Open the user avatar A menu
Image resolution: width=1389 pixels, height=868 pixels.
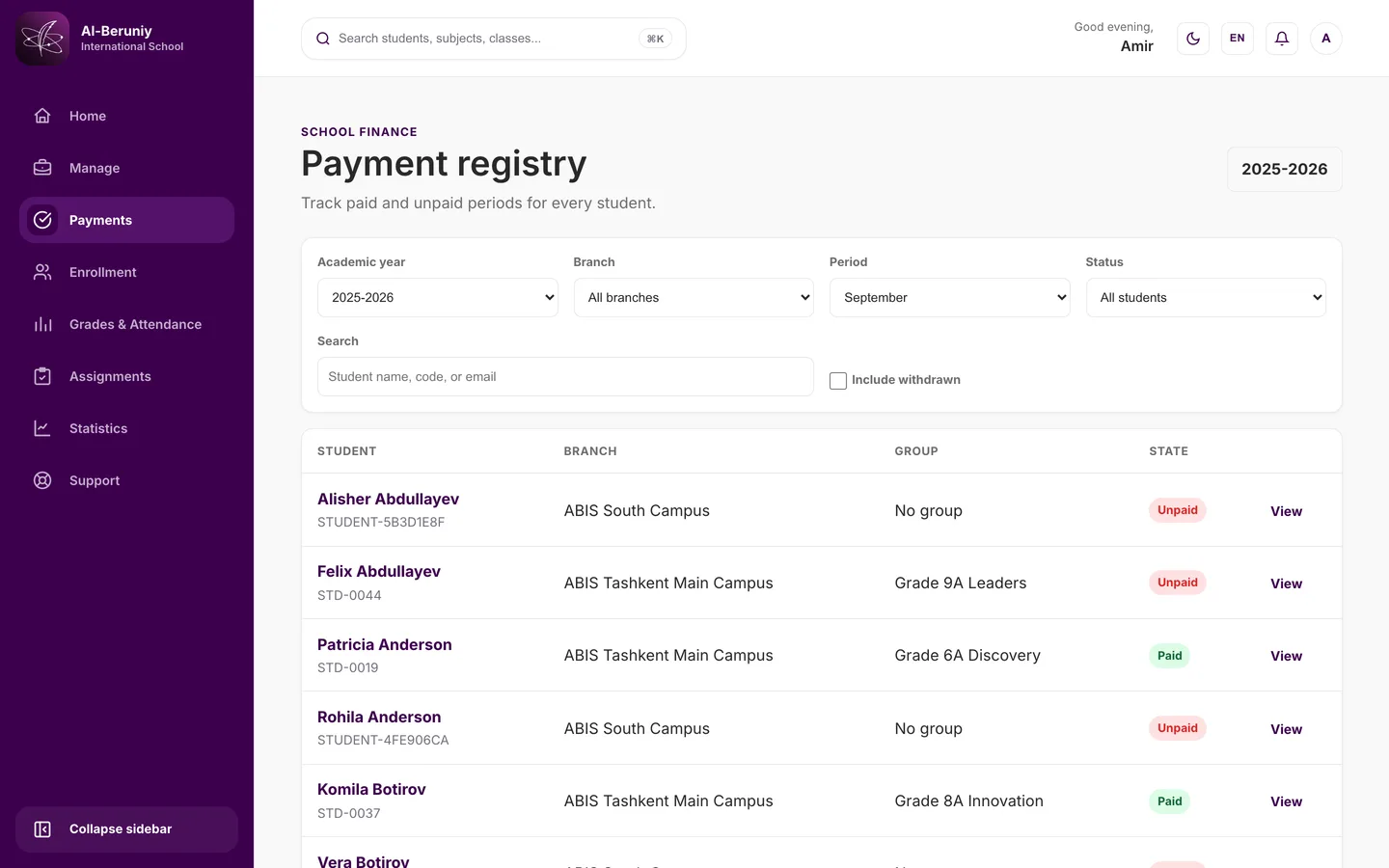(x=1326, y=39)
